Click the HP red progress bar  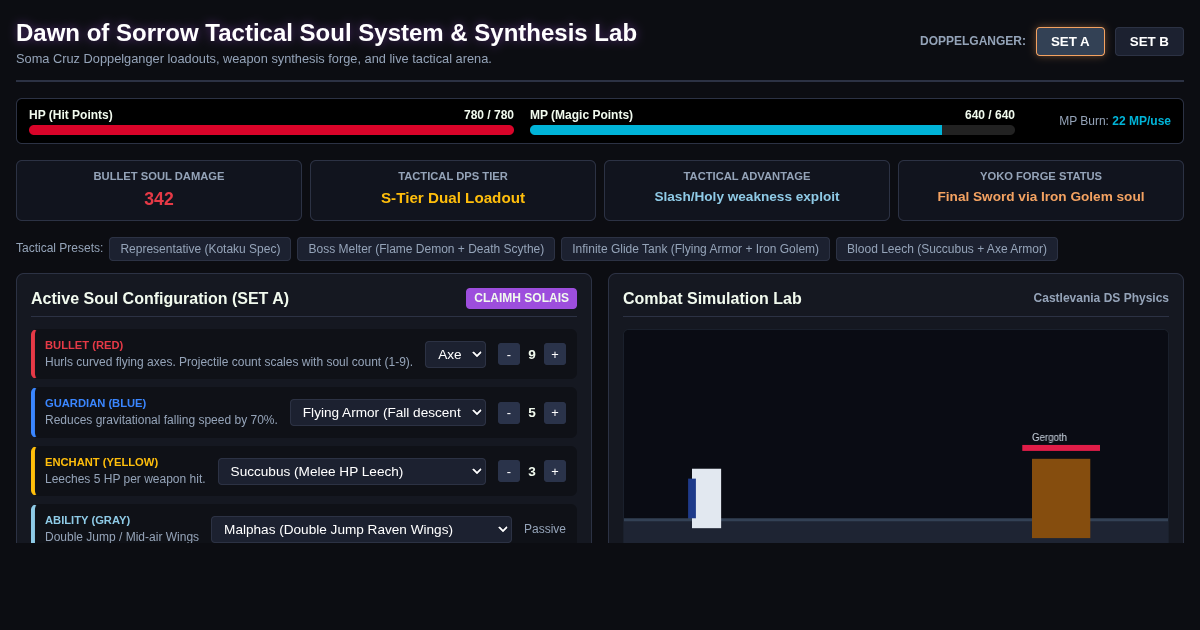click(x=271, y=130)
